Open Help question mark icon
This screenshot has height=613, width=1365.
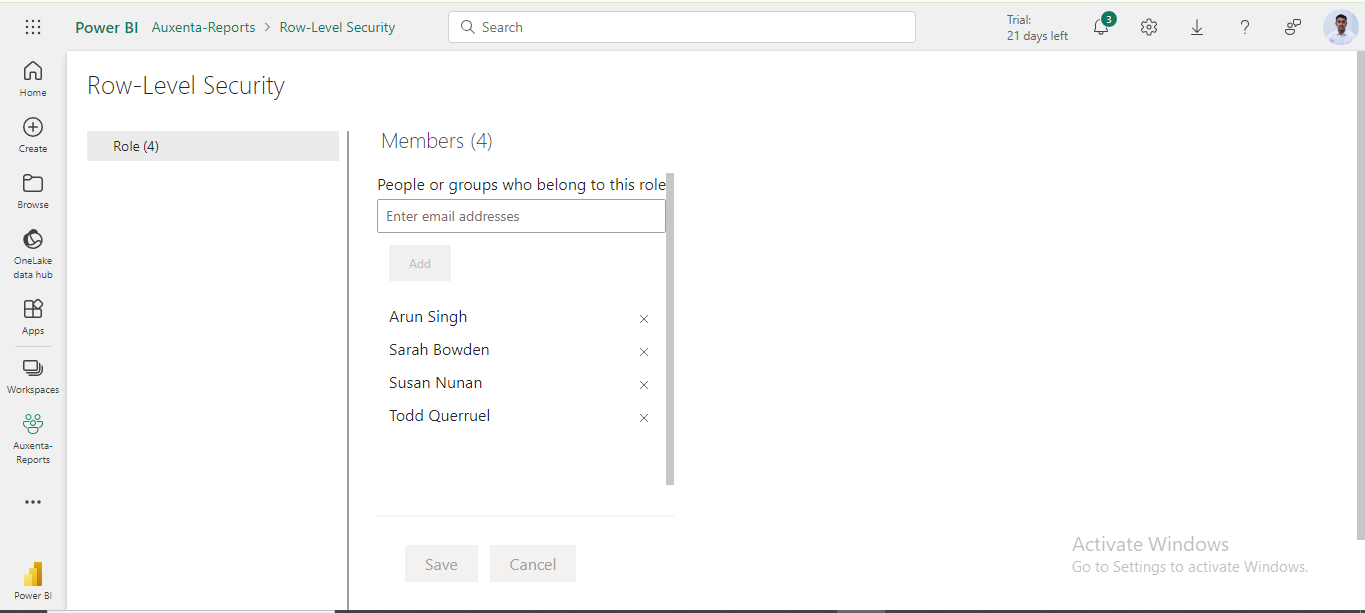click(x=1245, y=27)
